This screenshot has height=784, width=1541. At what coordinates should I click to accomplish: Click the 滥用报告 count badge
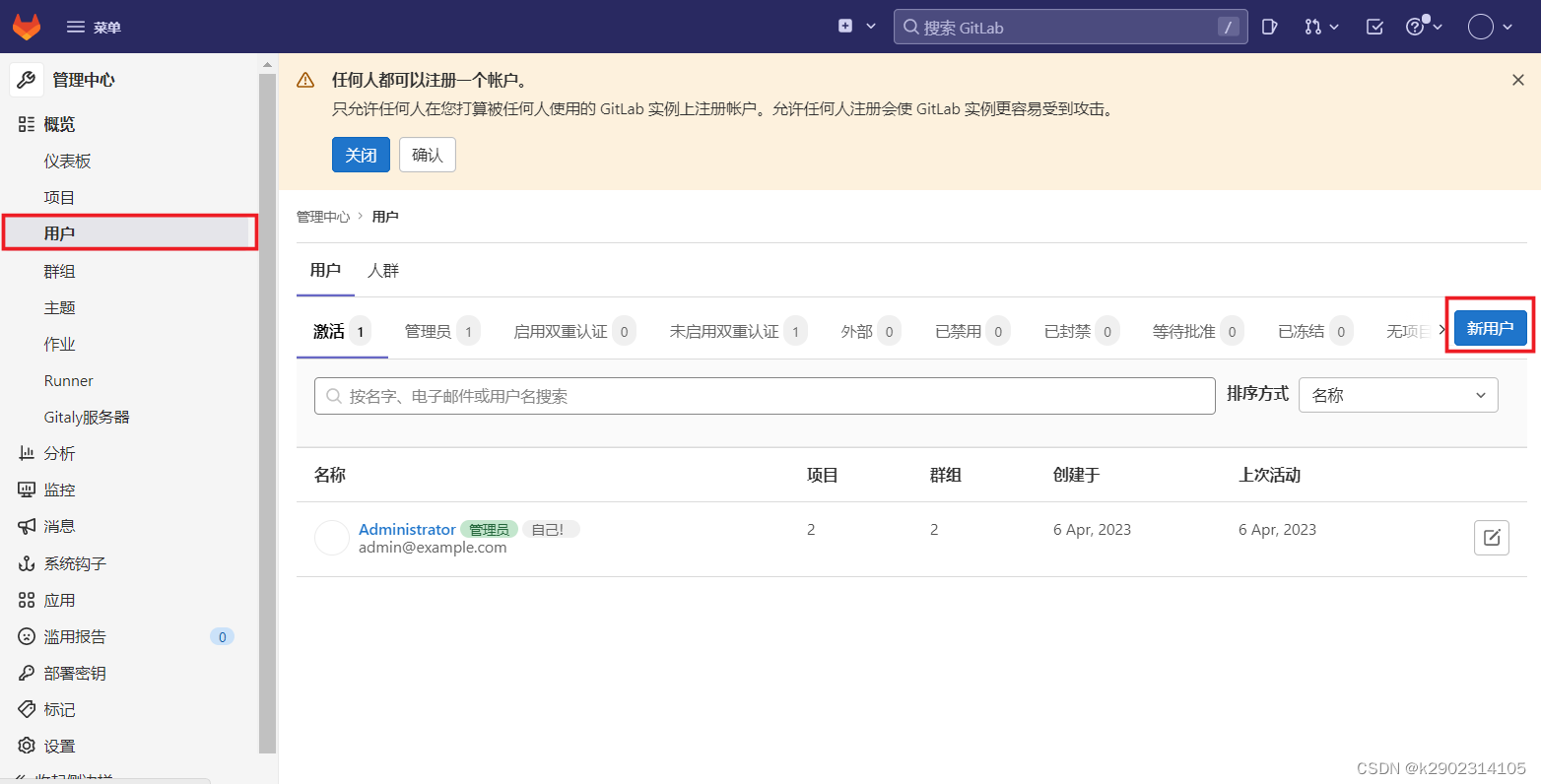point(222,636)
